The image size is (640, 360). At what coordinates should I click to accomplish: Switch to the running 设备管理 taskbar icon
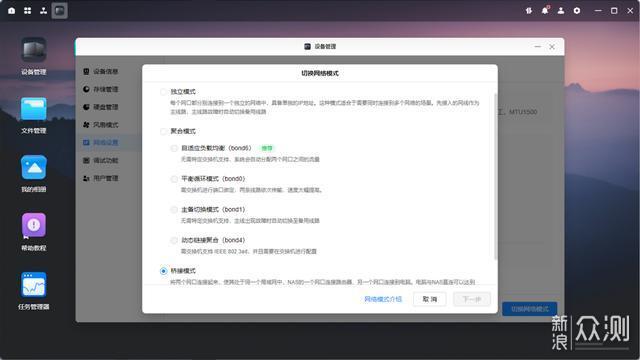click(60, 11)
